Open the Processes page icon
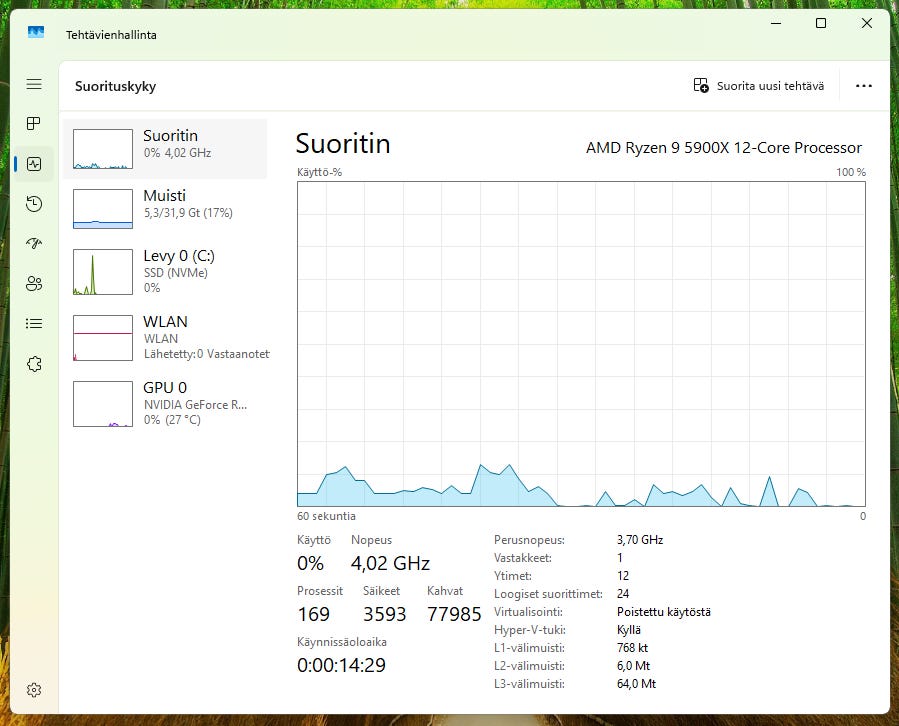899x726 pixels. 34,124
